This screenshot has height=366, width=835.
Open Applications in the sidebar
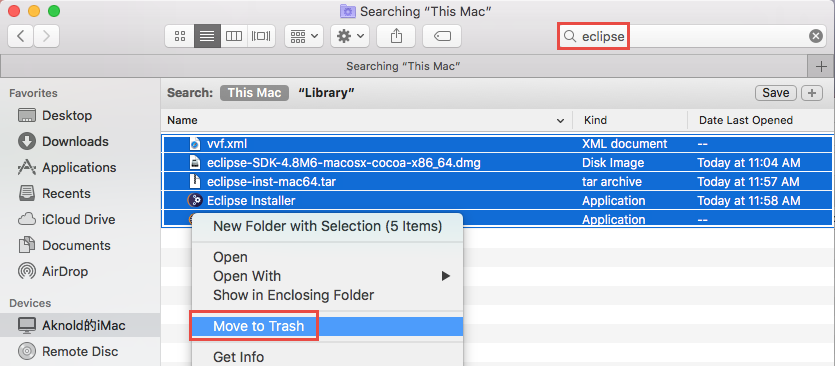(x=79, y=167)
